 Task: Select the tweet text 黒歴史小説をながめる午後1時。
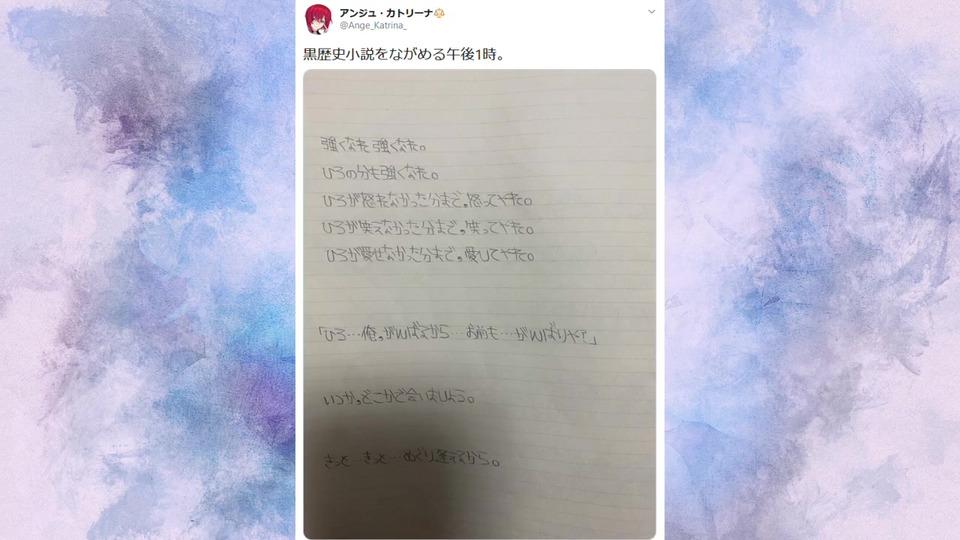coord(405,54)
